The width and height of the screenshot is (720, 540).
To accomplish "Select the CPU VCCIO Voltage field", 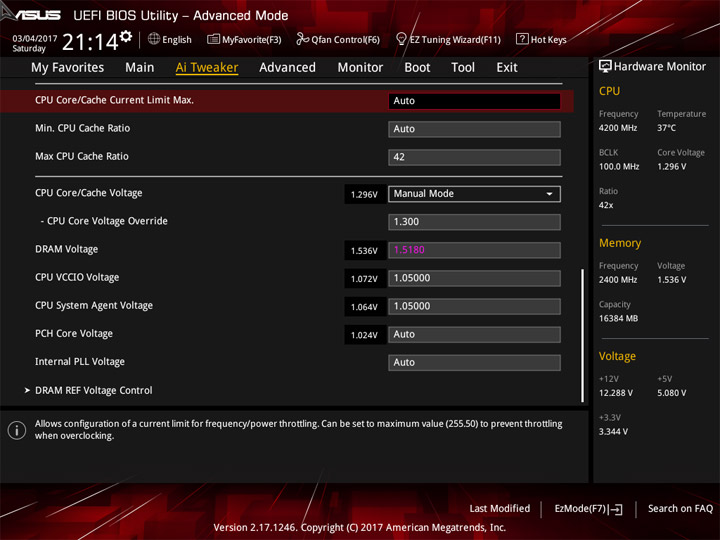I will tap(474, 278).
